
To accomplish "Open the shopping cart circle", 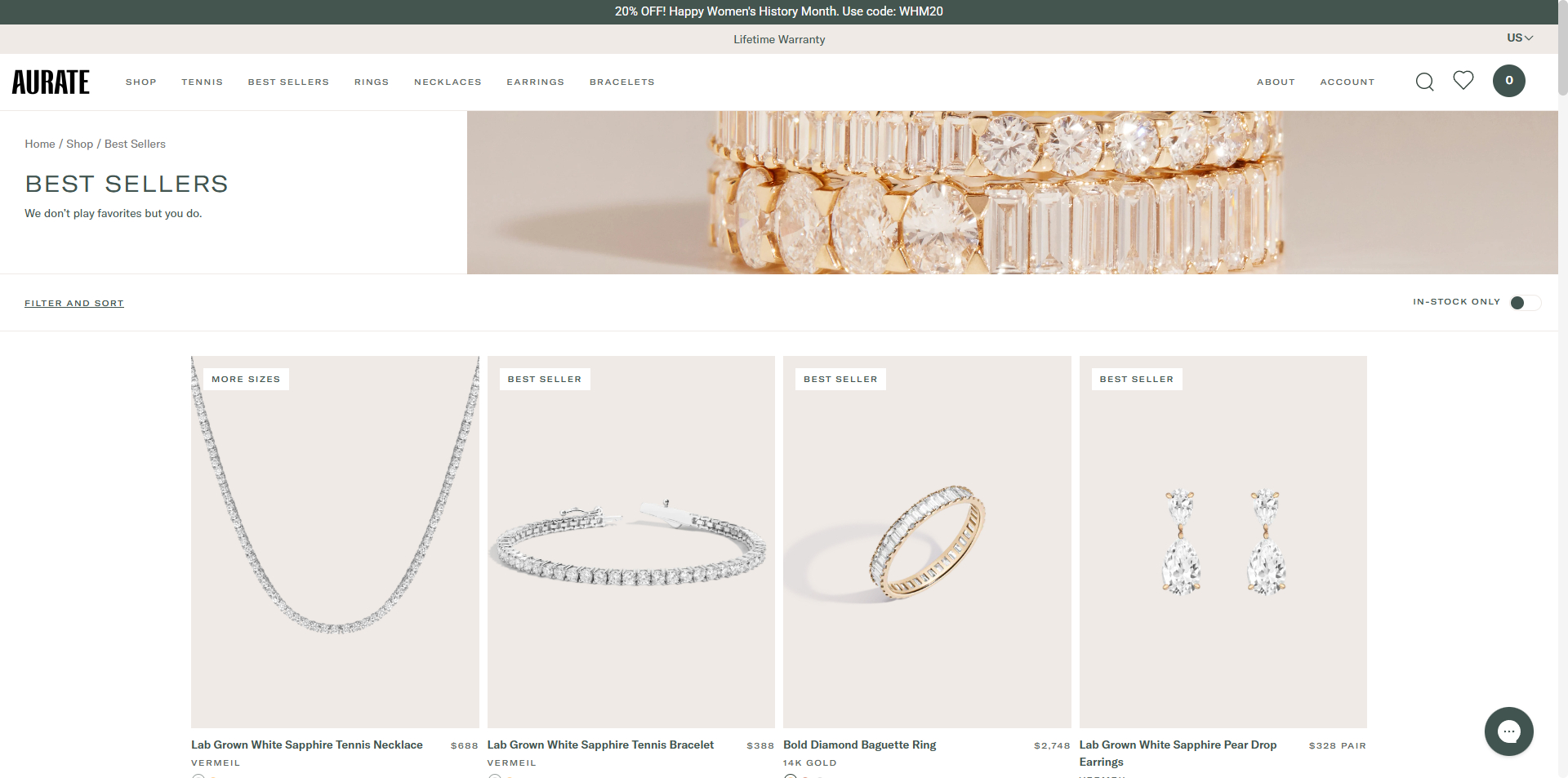I will point(1508,81).
